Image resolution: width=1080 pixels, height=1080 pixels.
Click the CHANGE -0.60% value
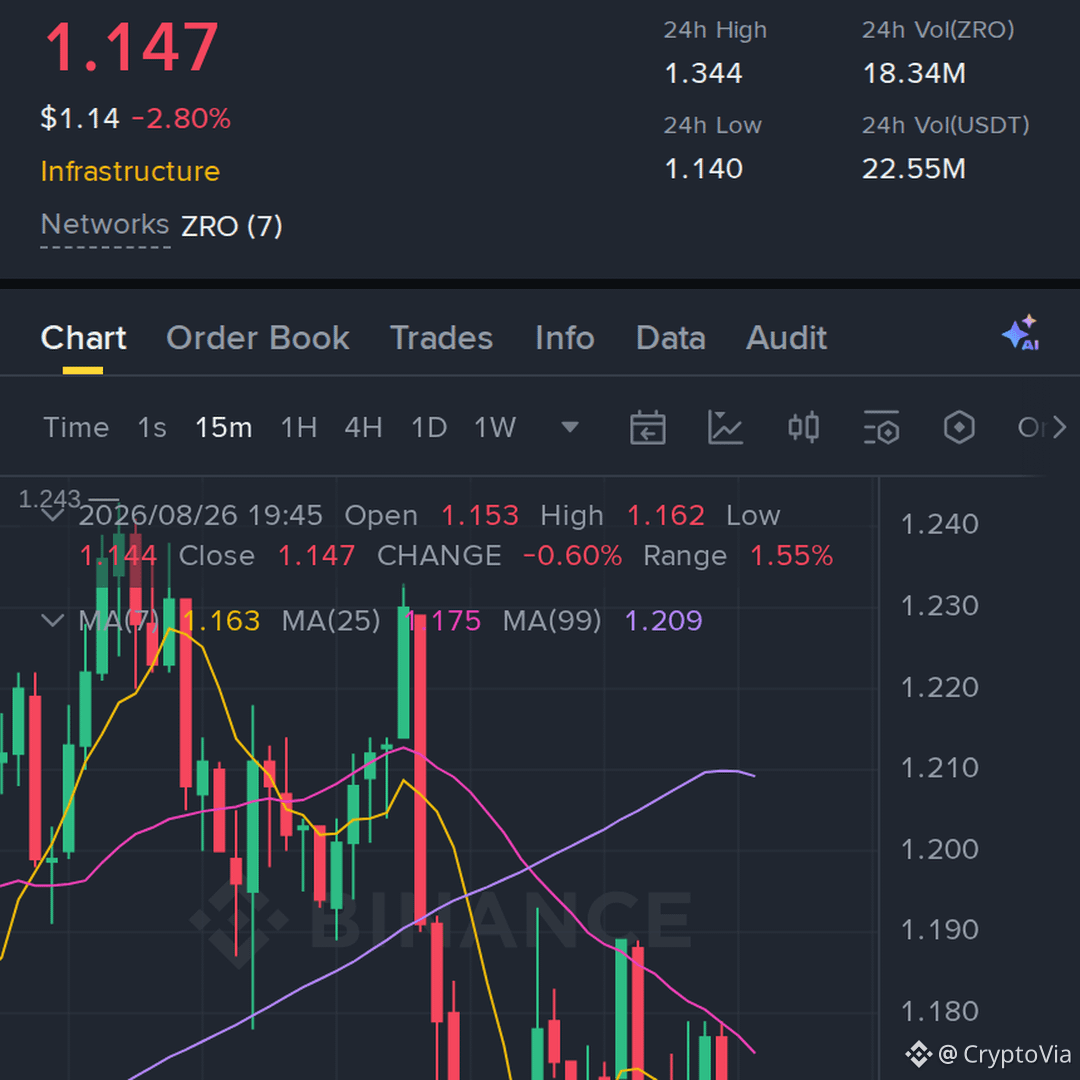572,556
